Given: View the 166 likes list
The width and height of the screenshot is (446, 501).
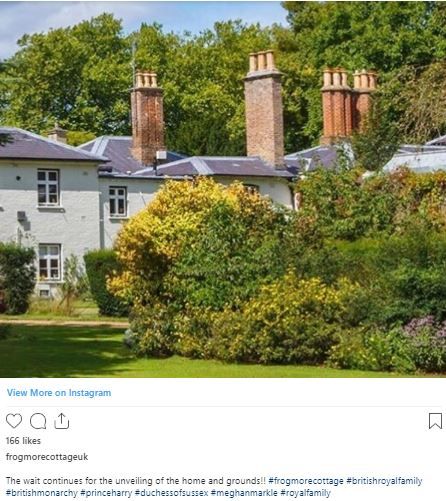Looking at the screenshot, I should pyautogui.click(x=23, y=441).
